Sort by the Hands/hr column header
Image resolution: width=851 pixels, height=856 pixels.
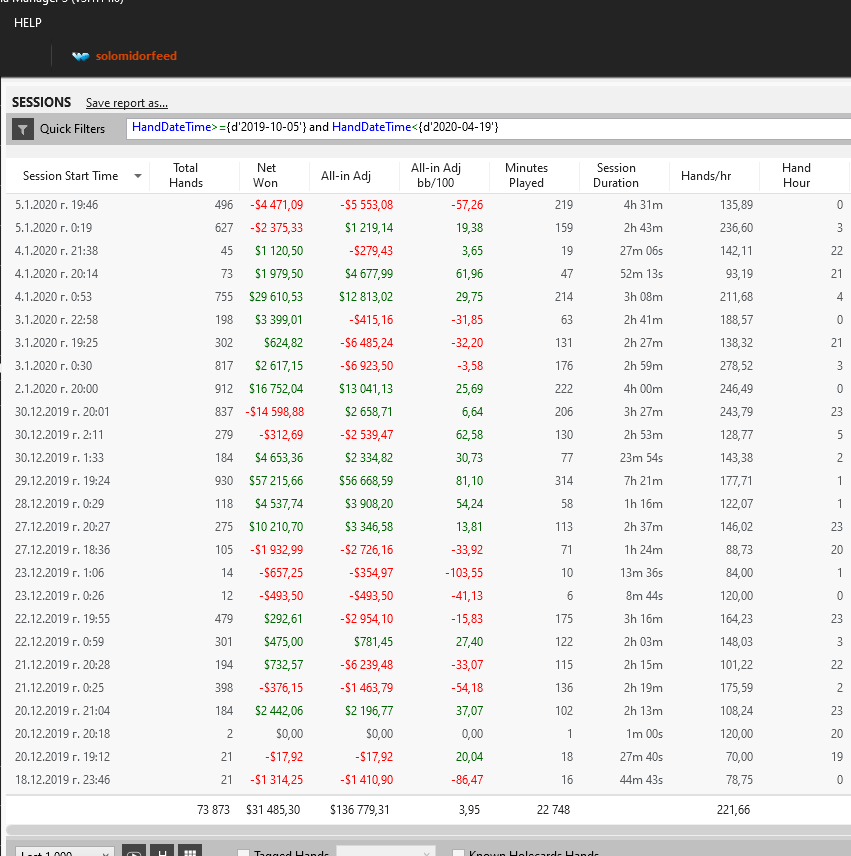click(x=705, y=176)
